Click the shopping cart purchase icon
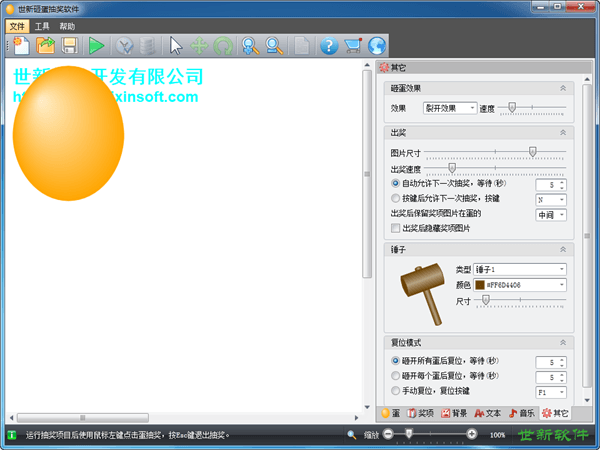Viewport: 600px width, 450px height. (352, 45)
